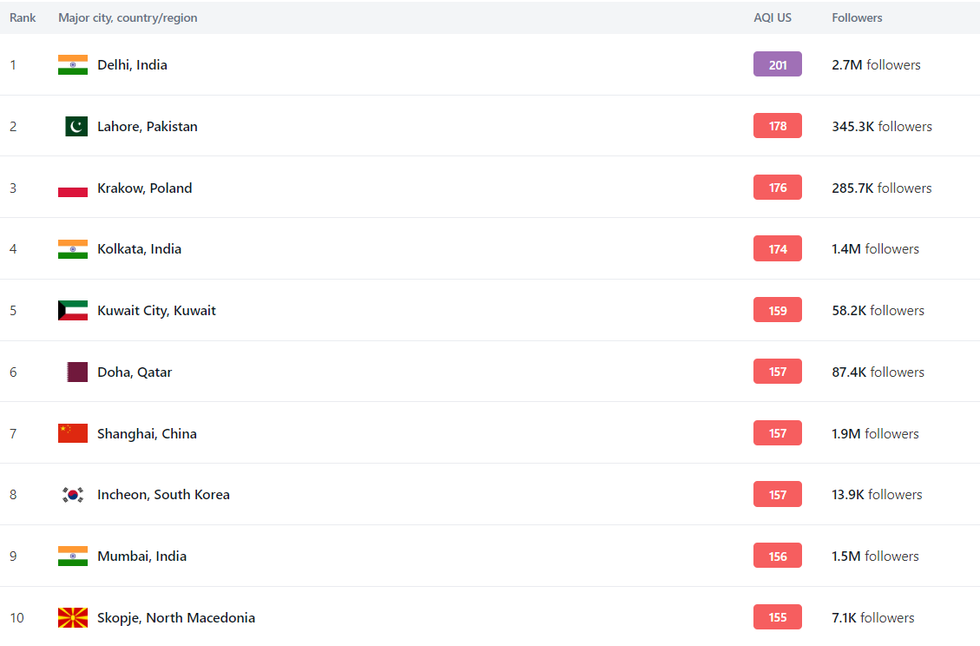Open the Delhi, India city link
Screen dimensions: 980x646
pyautogui.click(x=132, y=65)
